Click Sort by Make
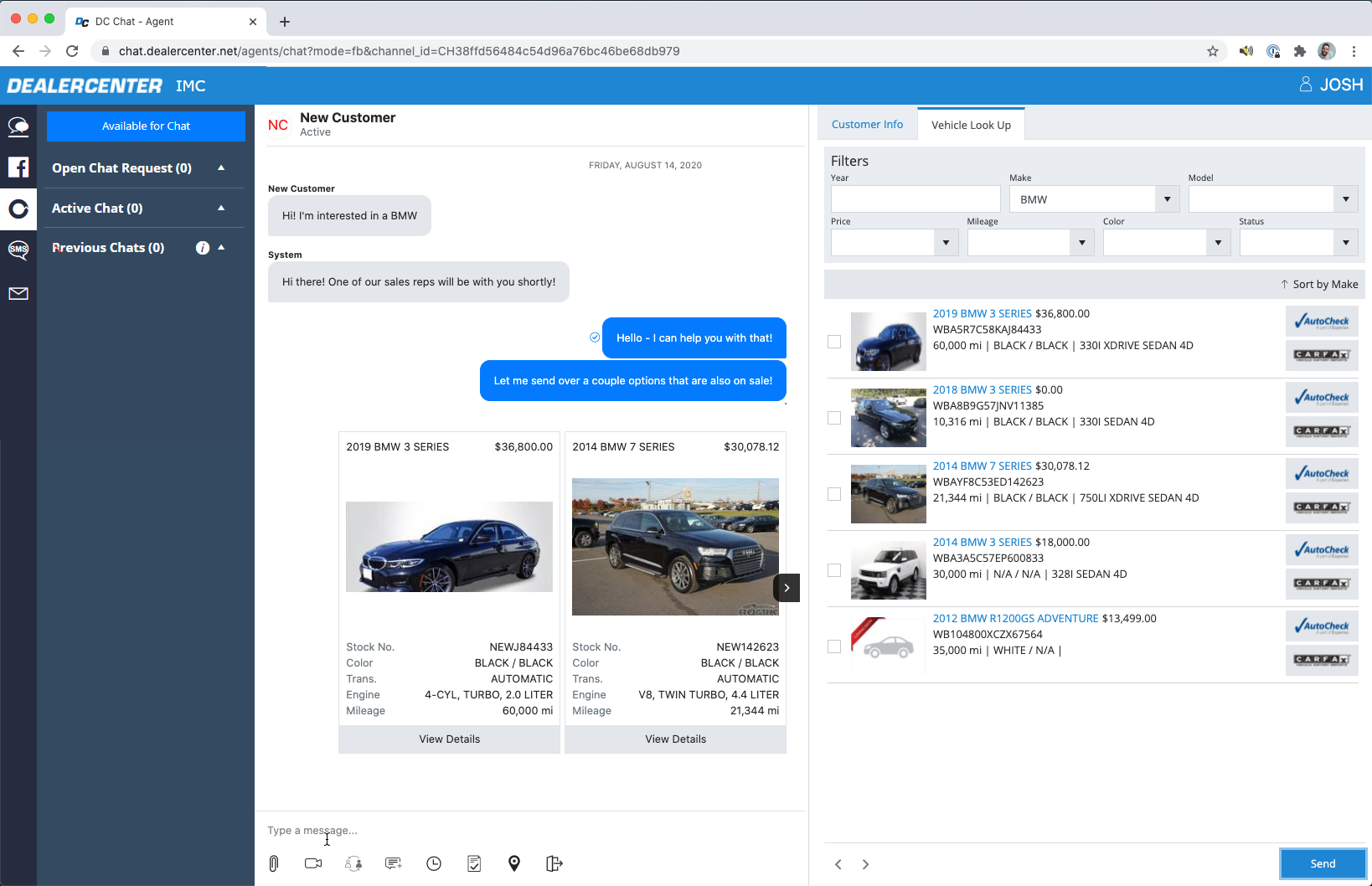Image resolution: width=1372 pixels, height=886 pixels. (1319, 285)
